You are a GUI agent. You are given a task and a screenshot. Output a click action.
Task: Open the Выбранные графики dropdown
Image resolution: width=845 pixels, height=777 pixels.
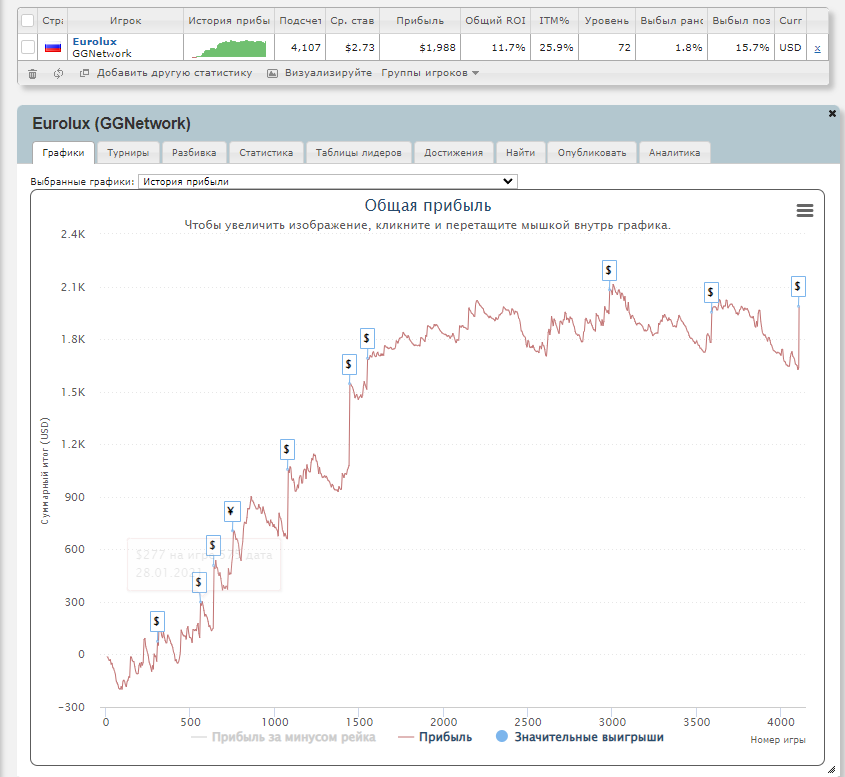click(x=328, y=182)
